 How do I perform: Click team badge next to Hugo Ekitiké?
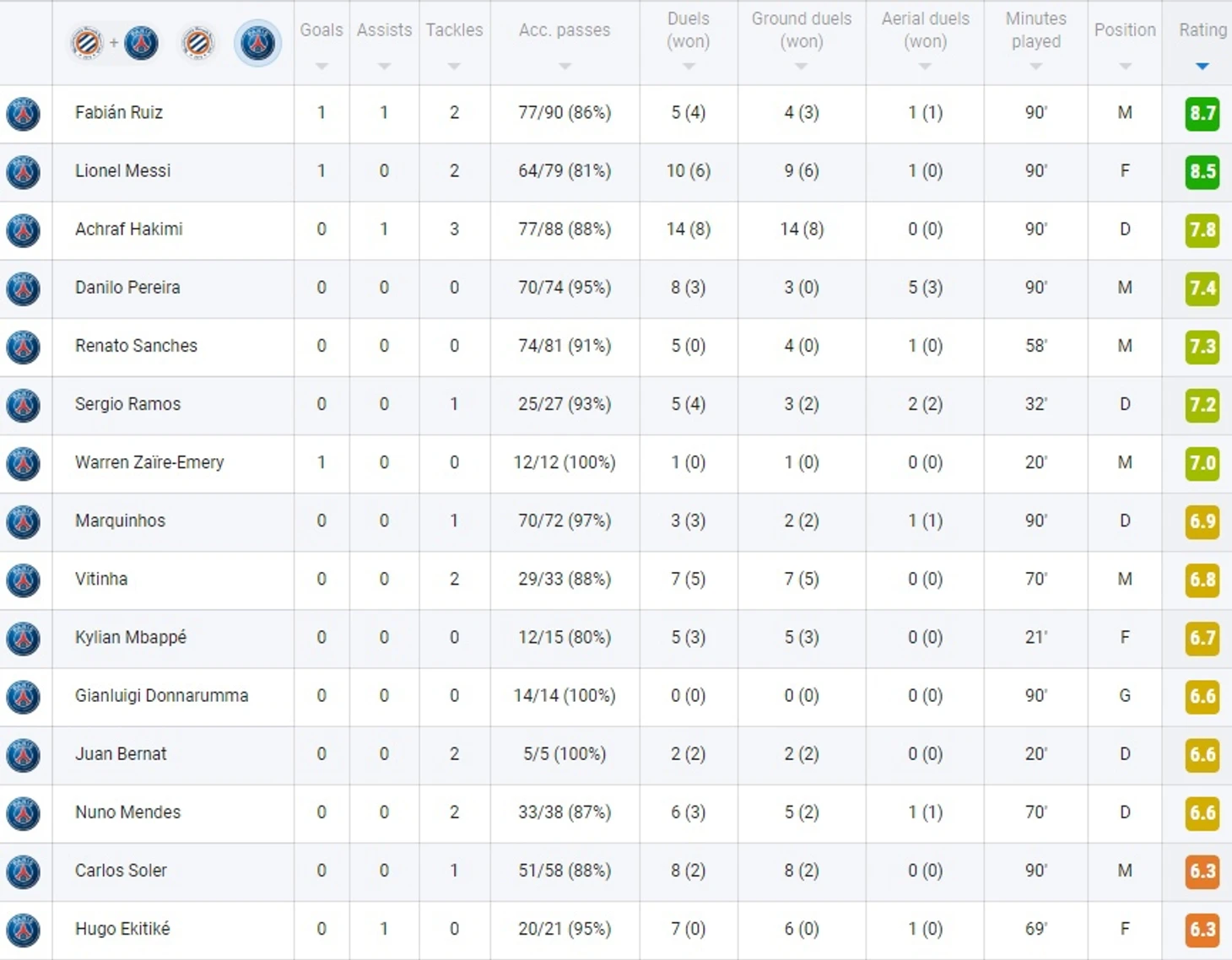[24, 930]
